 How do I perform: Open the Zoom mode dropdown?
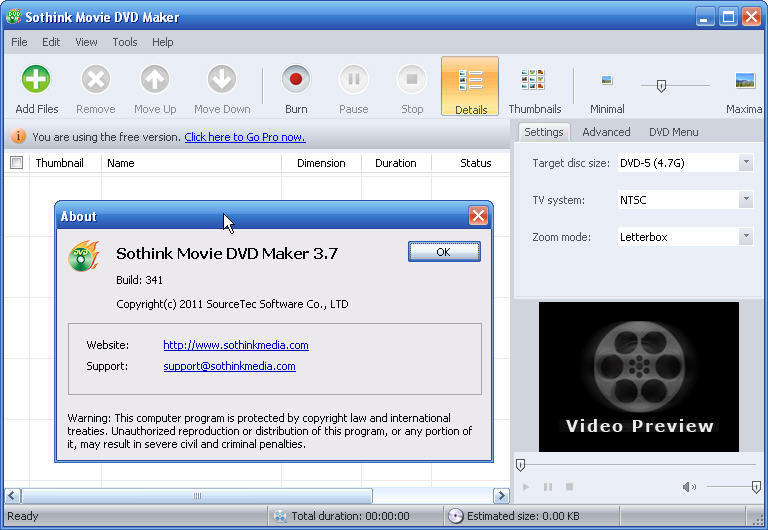point(745,237)
